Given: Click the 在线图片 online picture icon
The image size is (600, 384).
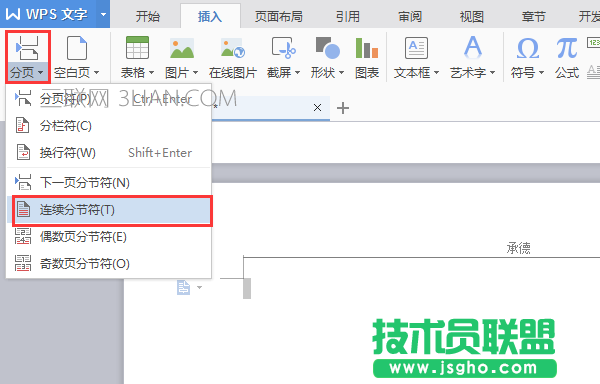Looking at the screenshot, I should (233, 48).
